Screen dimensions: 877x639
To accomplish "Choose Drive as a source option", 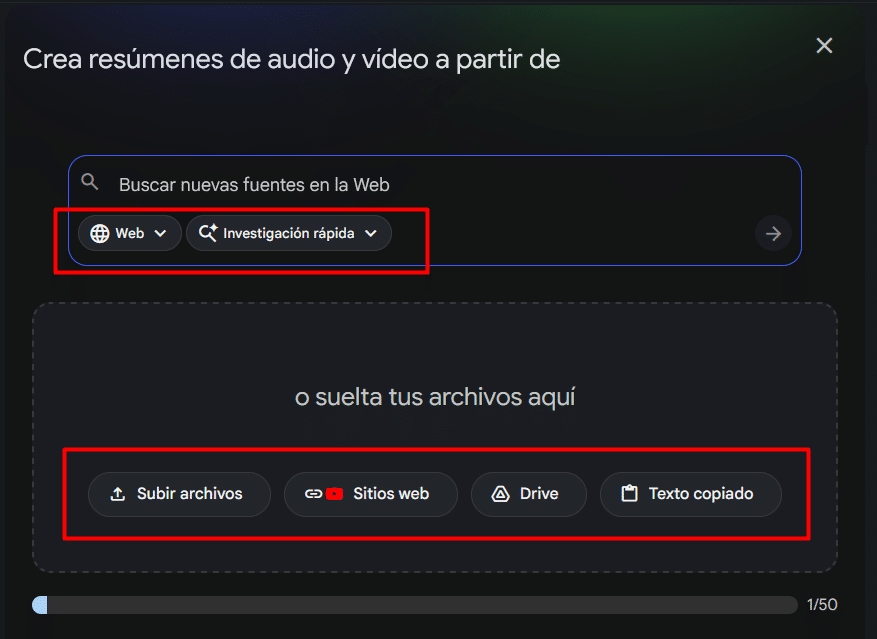I will click(x=528, y=494).
